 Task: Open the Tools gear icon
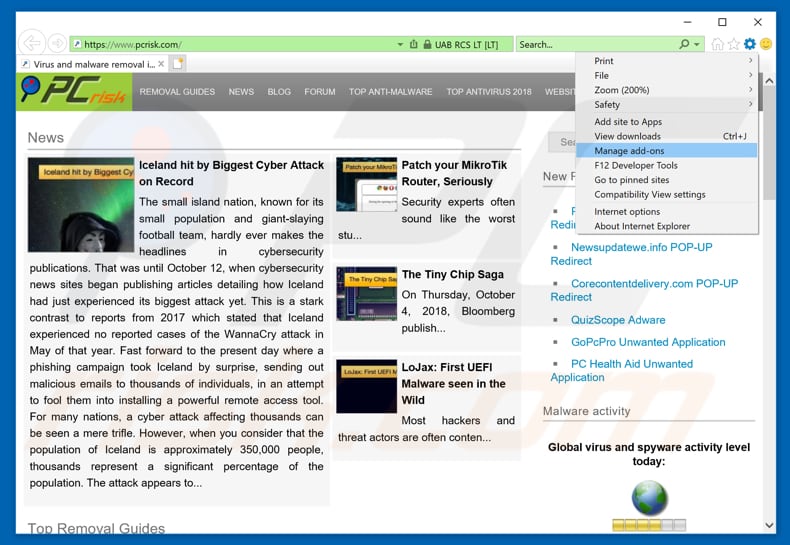tap(750, 44)
